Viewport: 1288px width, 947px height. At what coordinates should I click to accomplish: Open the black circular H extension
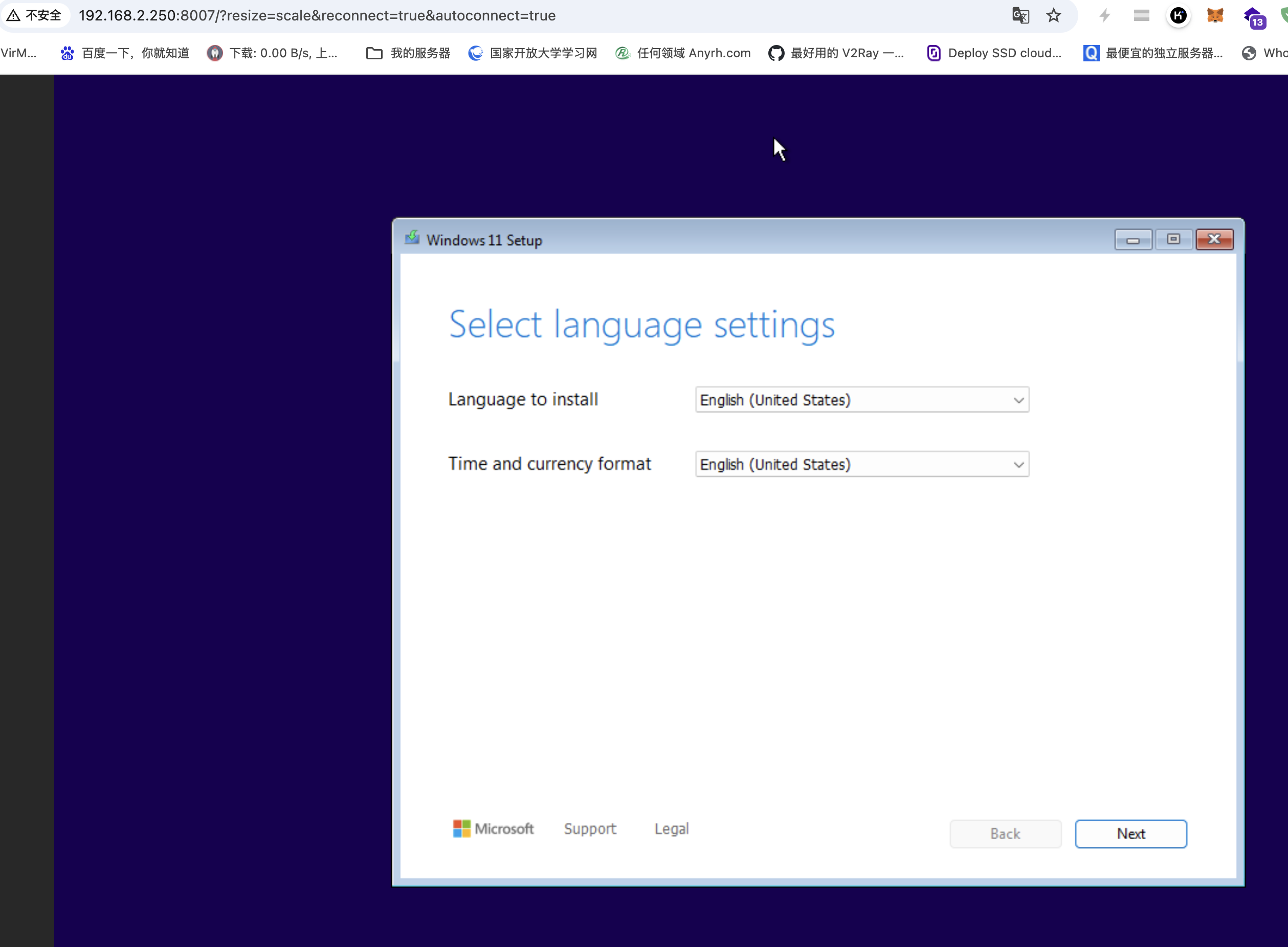pos(1178,15)
